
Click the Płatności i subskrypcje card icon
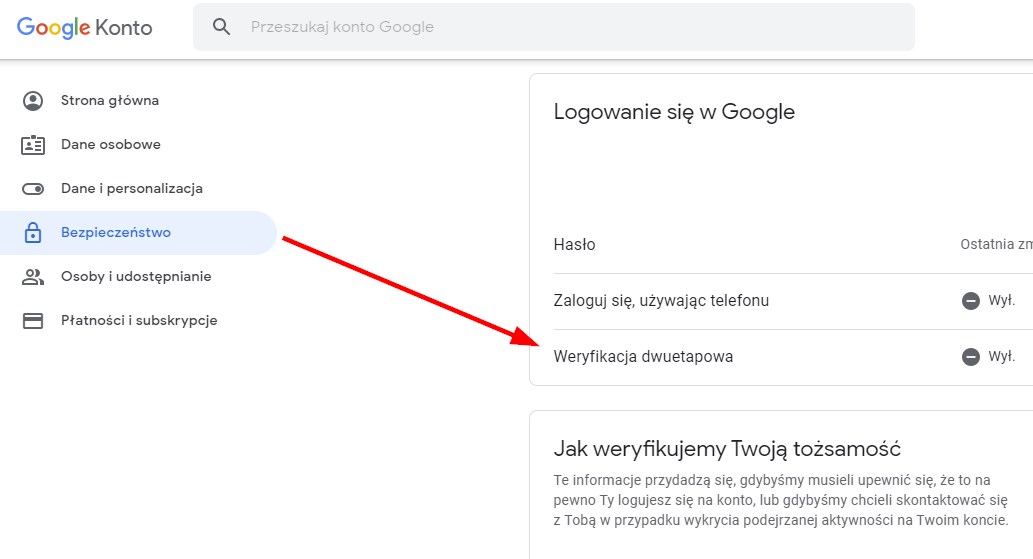33,321
